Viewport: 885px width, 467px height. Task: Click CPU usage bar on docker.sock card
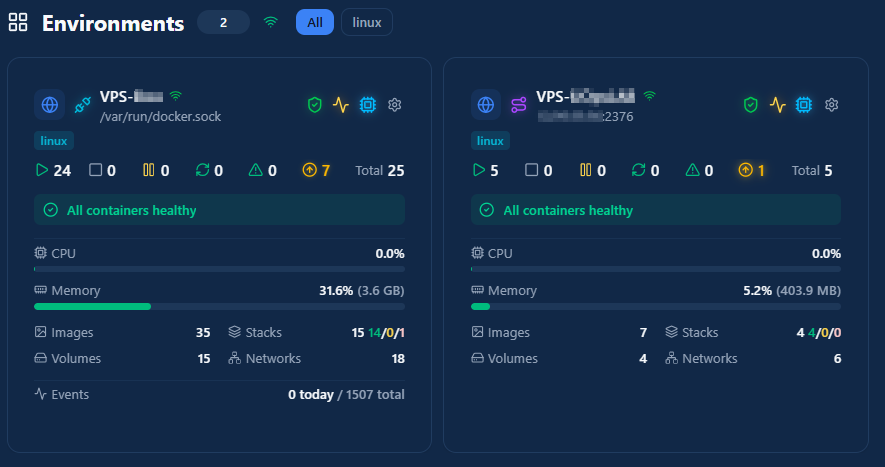(x=220, y=269)
